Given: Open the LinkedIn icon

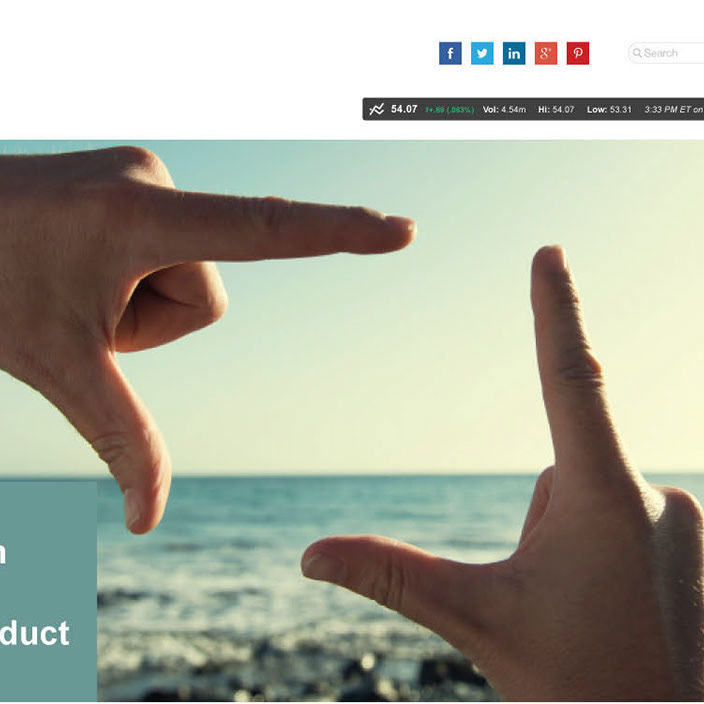Looking at the screenshot, I should coord(514,53).
